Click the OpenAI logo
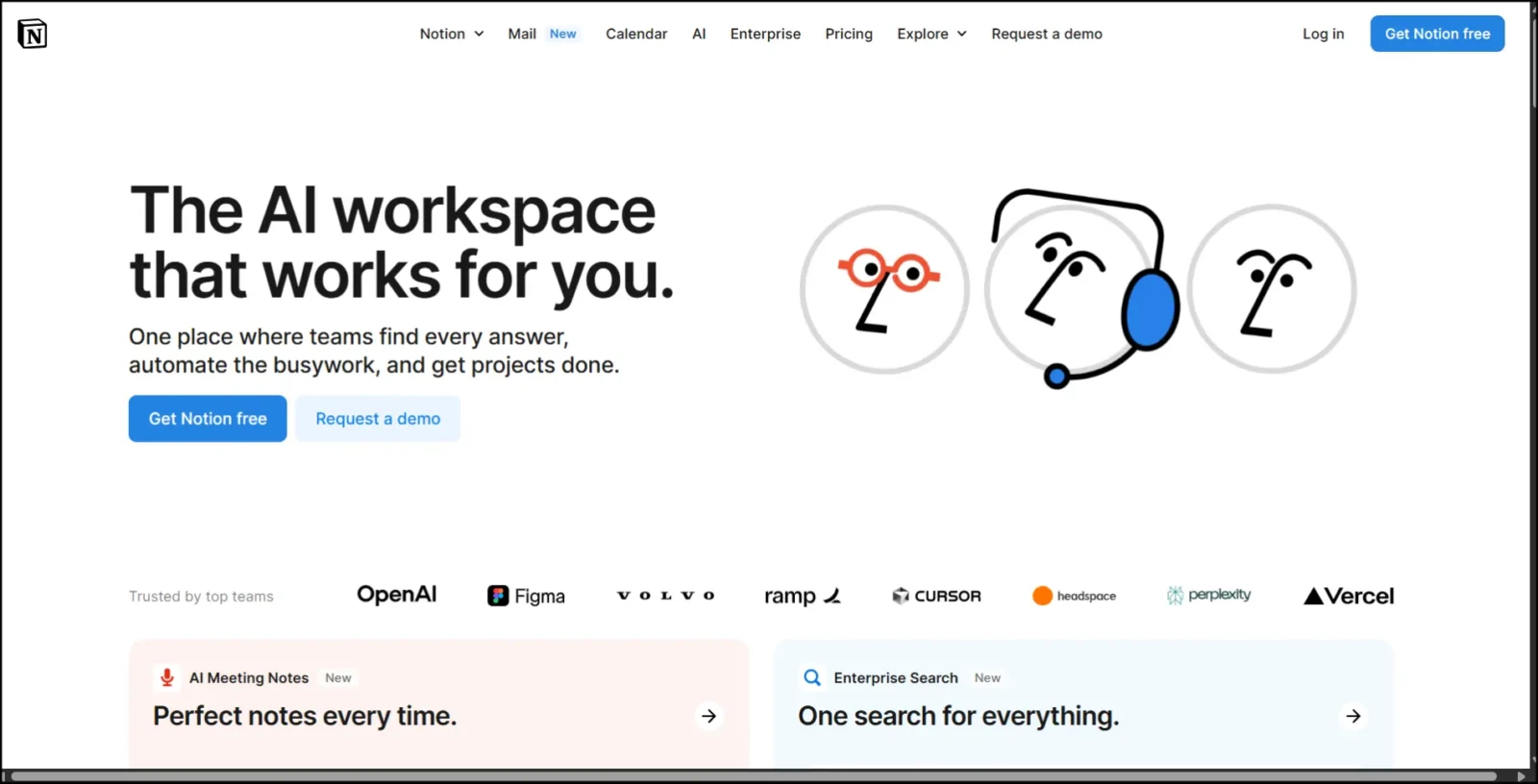Screen dimensions: 1538x784 tap(396, 595)
